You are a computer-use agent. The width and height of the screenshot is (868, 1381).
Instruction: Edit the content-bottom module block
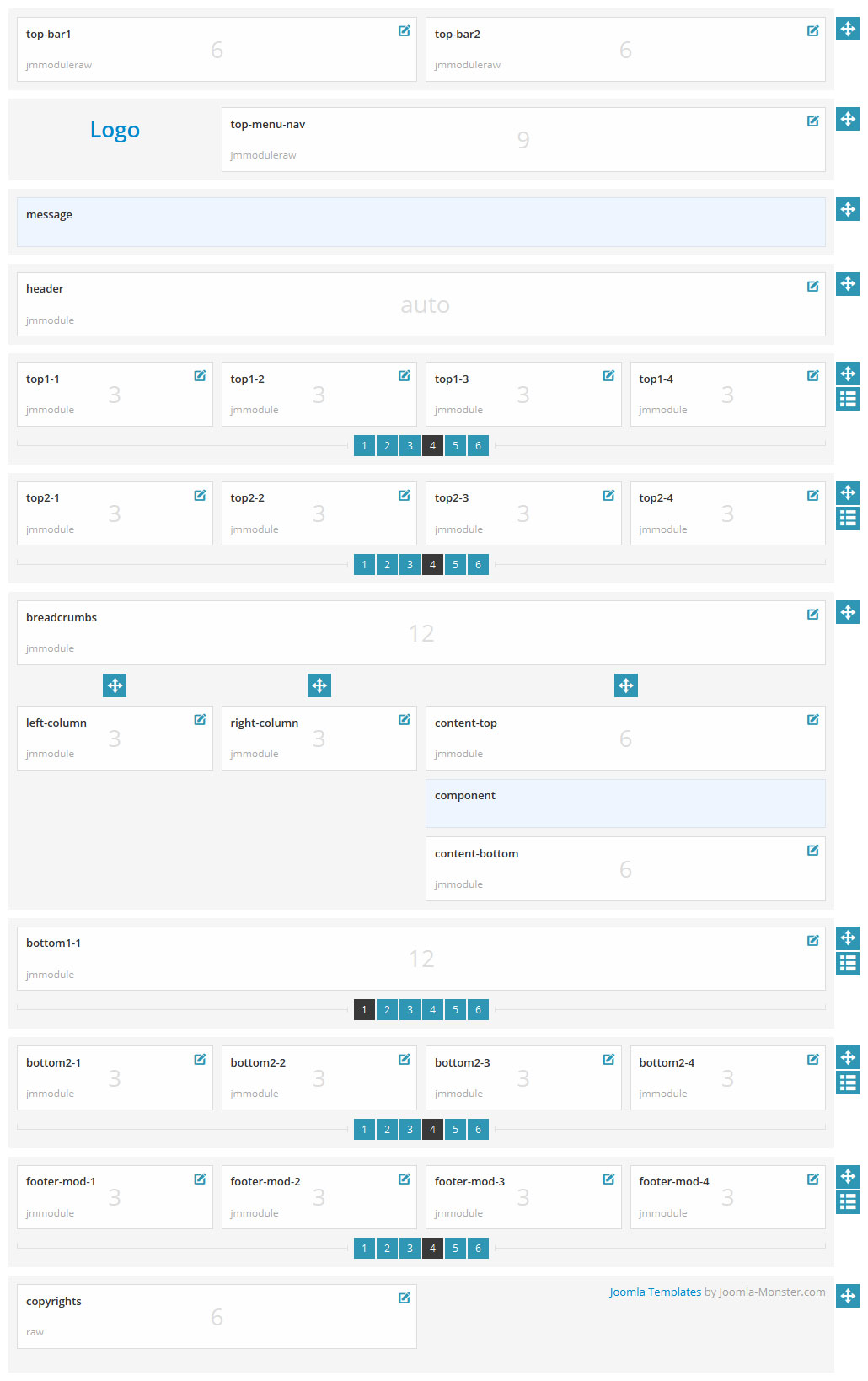coord(812,851)
